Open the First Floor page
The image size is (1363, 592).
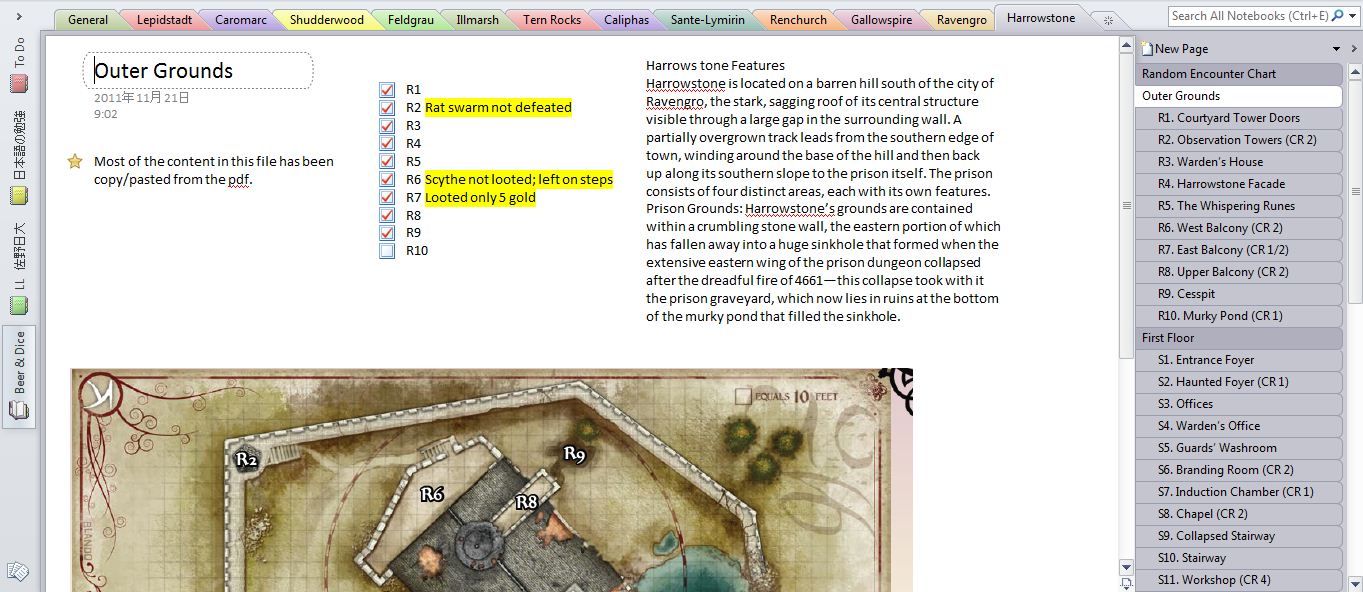1239,338
